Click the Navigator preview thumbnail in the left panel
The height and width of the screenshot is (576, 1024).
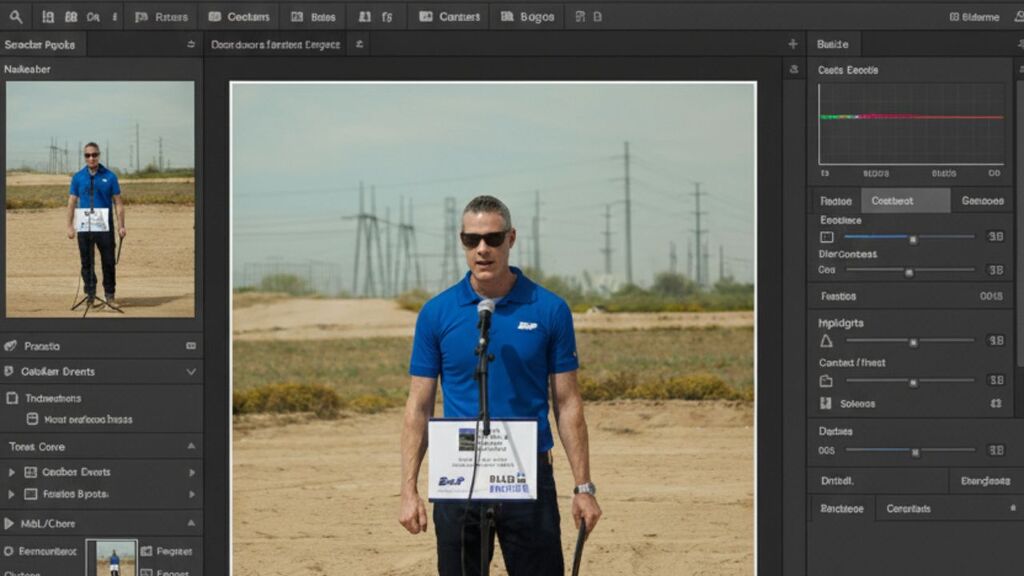click(100, 200)
